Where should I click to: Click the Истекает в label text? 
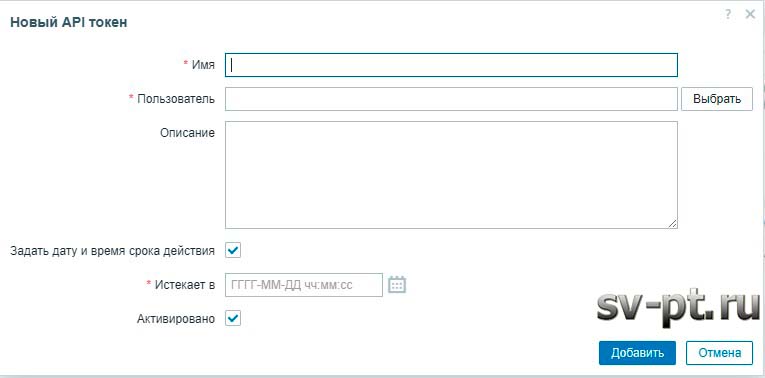point(185,285)
